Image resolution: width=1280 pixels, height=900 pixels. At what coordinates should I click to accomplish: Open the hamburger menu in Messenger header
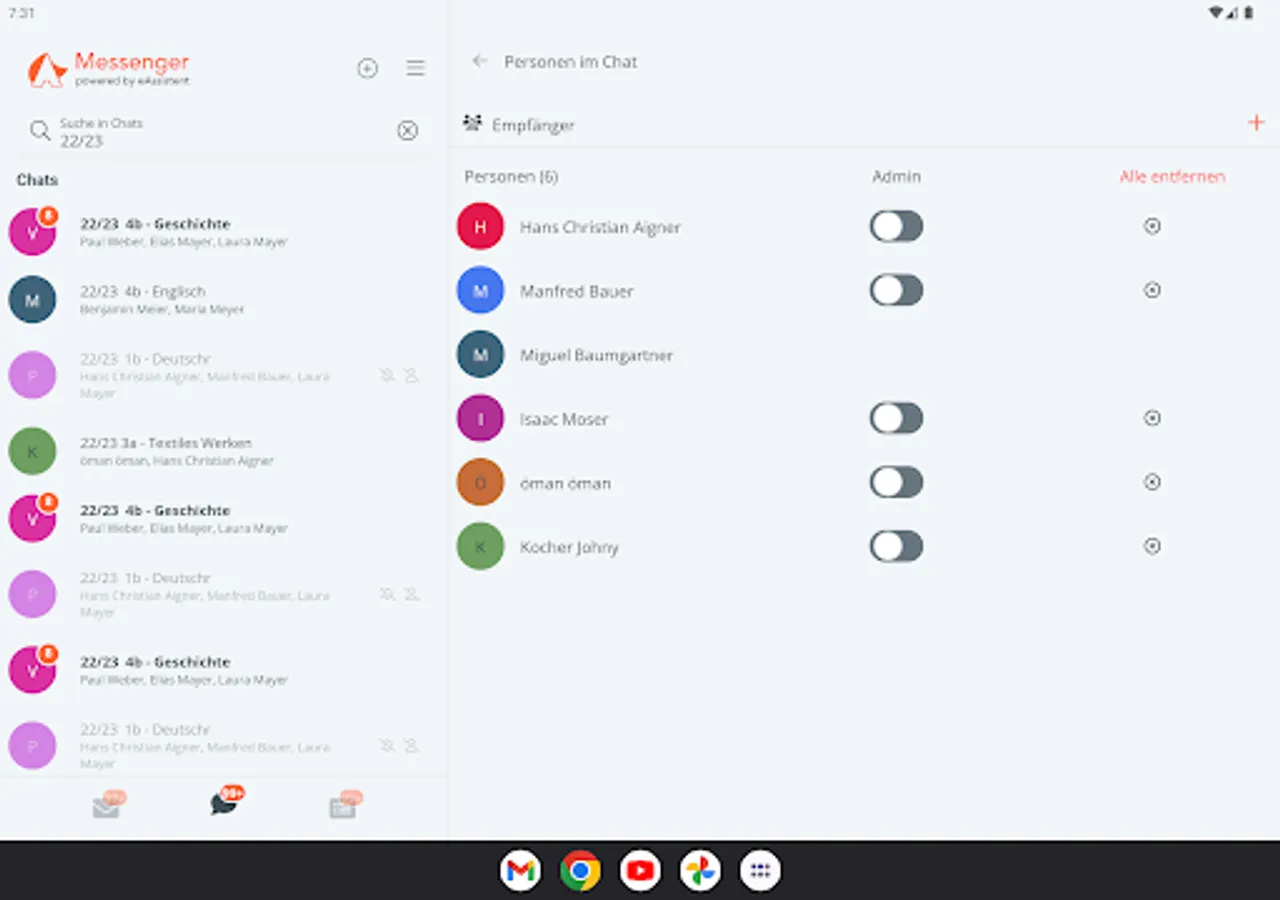[415, 68]
